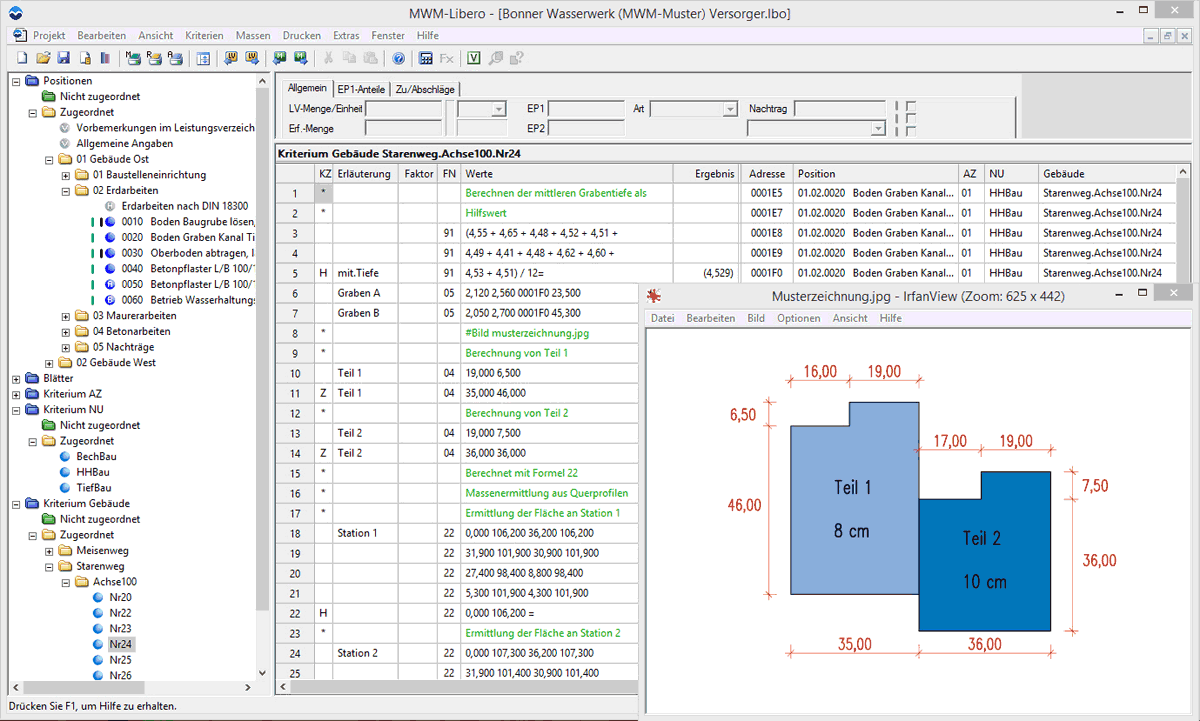The height and width of the screenshot is (721, 1200).
Task: Click the tree panel vertical scrollbar
Action: pos(263,376)
